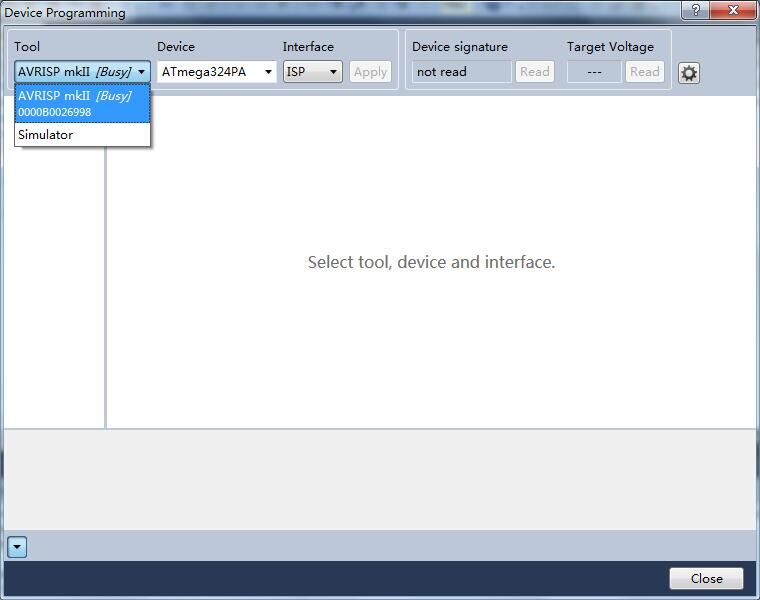
Task: Click the Device label above ATmega324PA
Action: (x=176, y=47)
